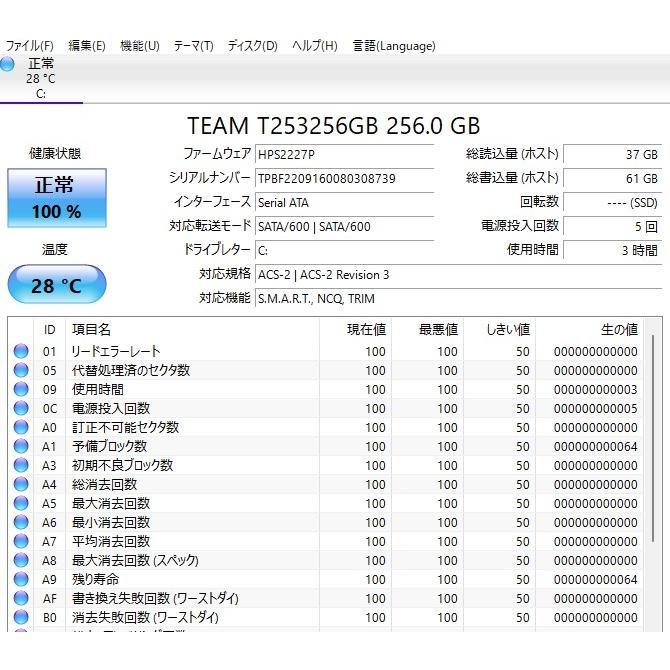Select the 初期不良ブロック数 row name
Viewport: 670px width, 670px height.
point(122,465)
